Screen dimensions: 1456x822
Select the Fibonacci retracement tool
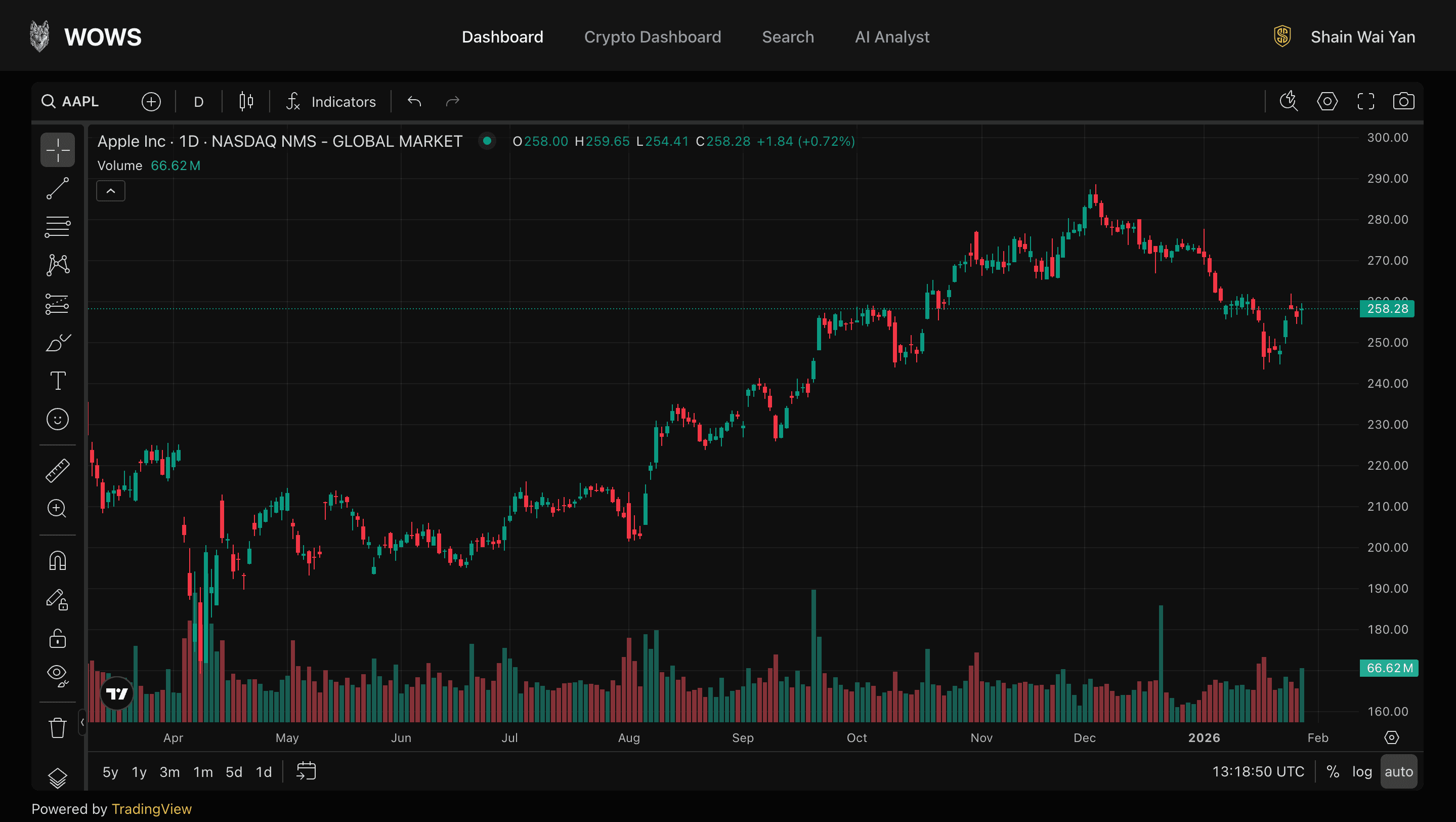point(58,227)
